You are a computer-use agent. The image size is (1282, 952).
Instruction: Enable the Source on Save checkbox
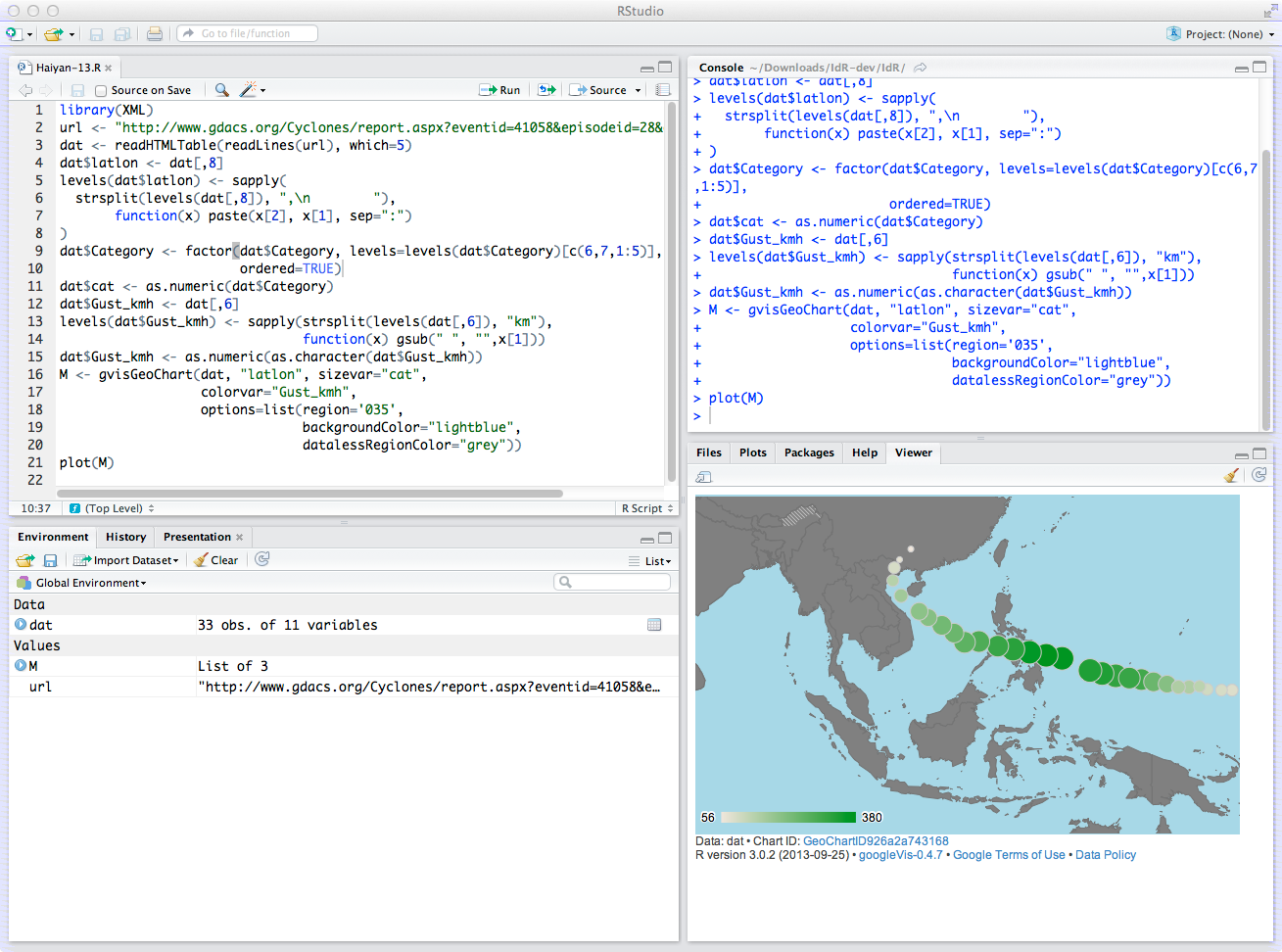(101, 91)
